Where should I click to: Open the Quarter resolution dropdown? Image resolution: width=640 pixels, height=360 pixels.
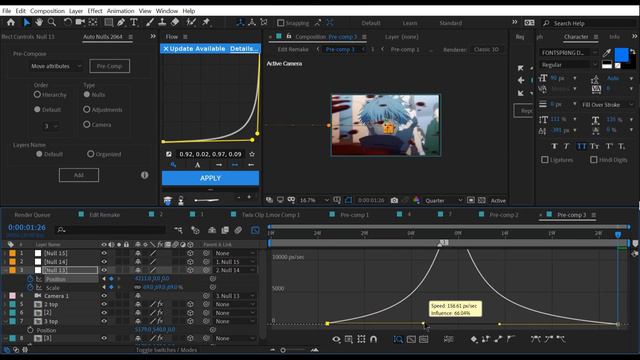point(443,200)
